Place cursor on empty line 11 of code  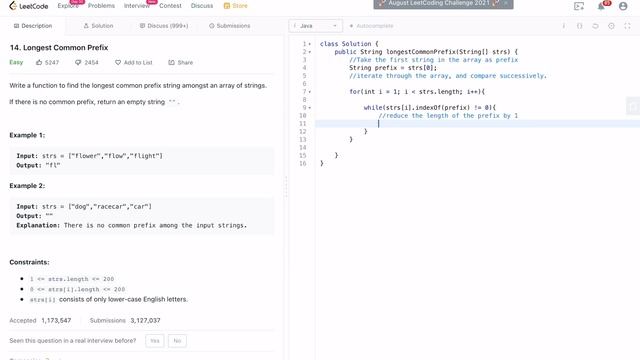tap(478, 124)
